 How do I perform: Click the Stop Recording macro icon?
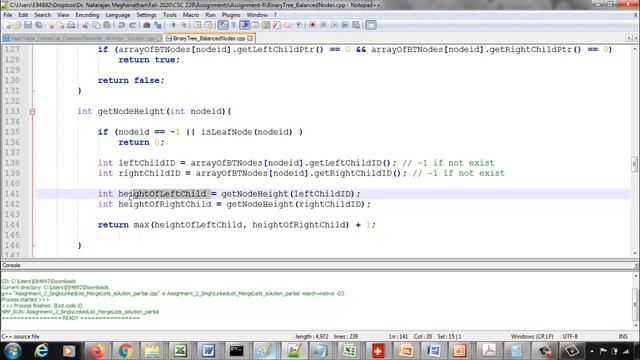click(x=323, y=25)
